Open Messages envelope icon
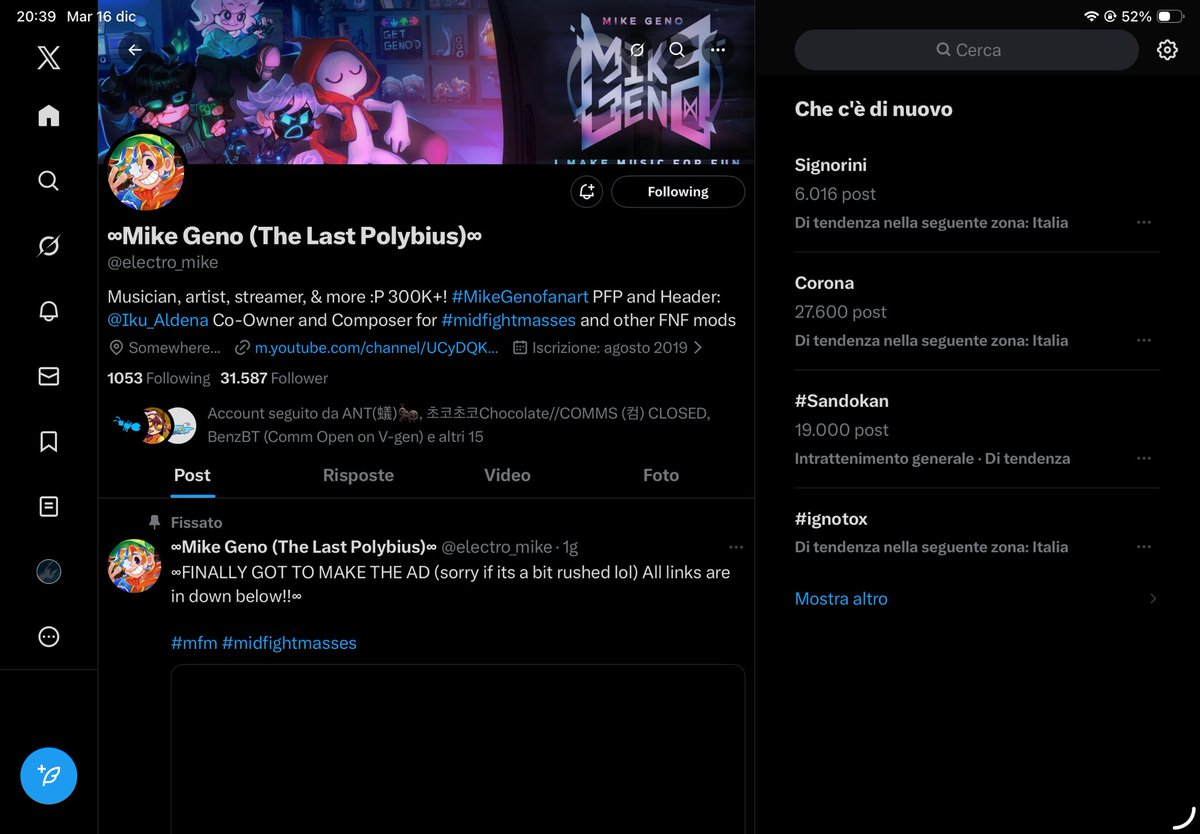Viewport: 1200px width, 834px height. point(48,376)
